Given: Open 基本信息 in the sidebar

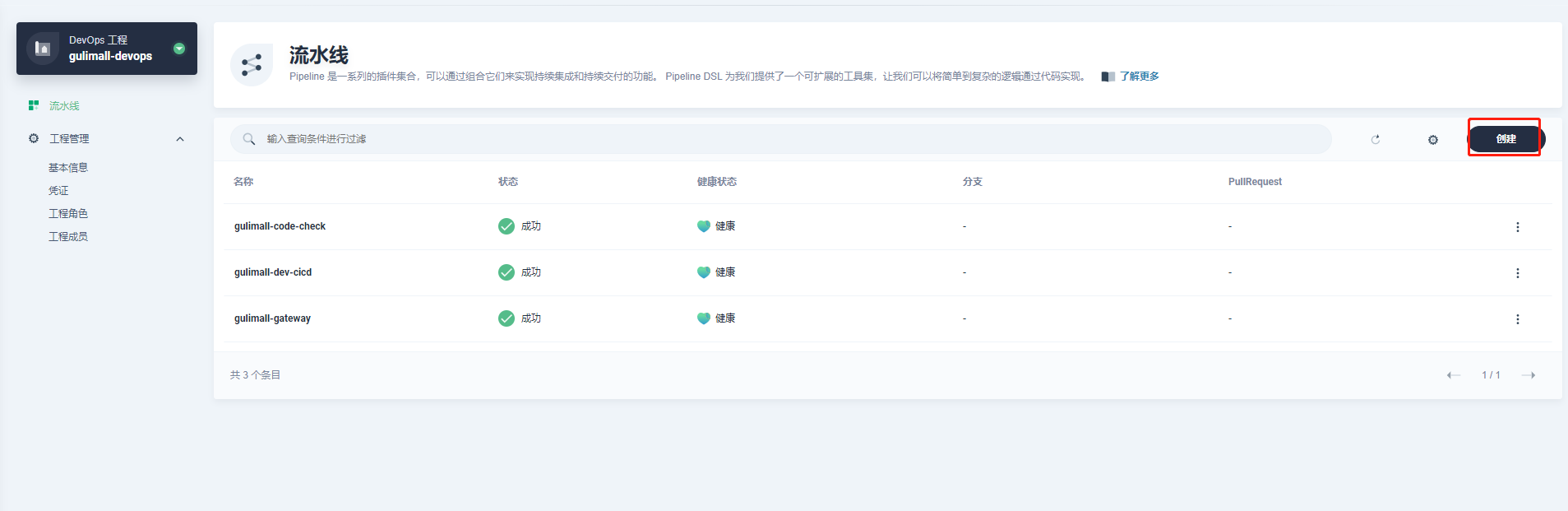Looking at the screenshot, I should click(x=68, y=168).
